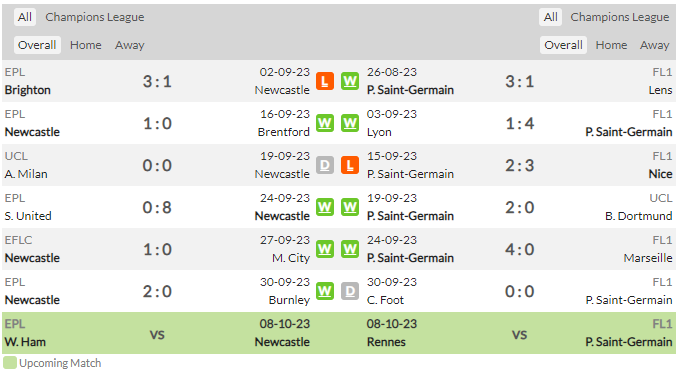Click the orange L badge for Brighton vs Newcastle

[x=324, y=81]
